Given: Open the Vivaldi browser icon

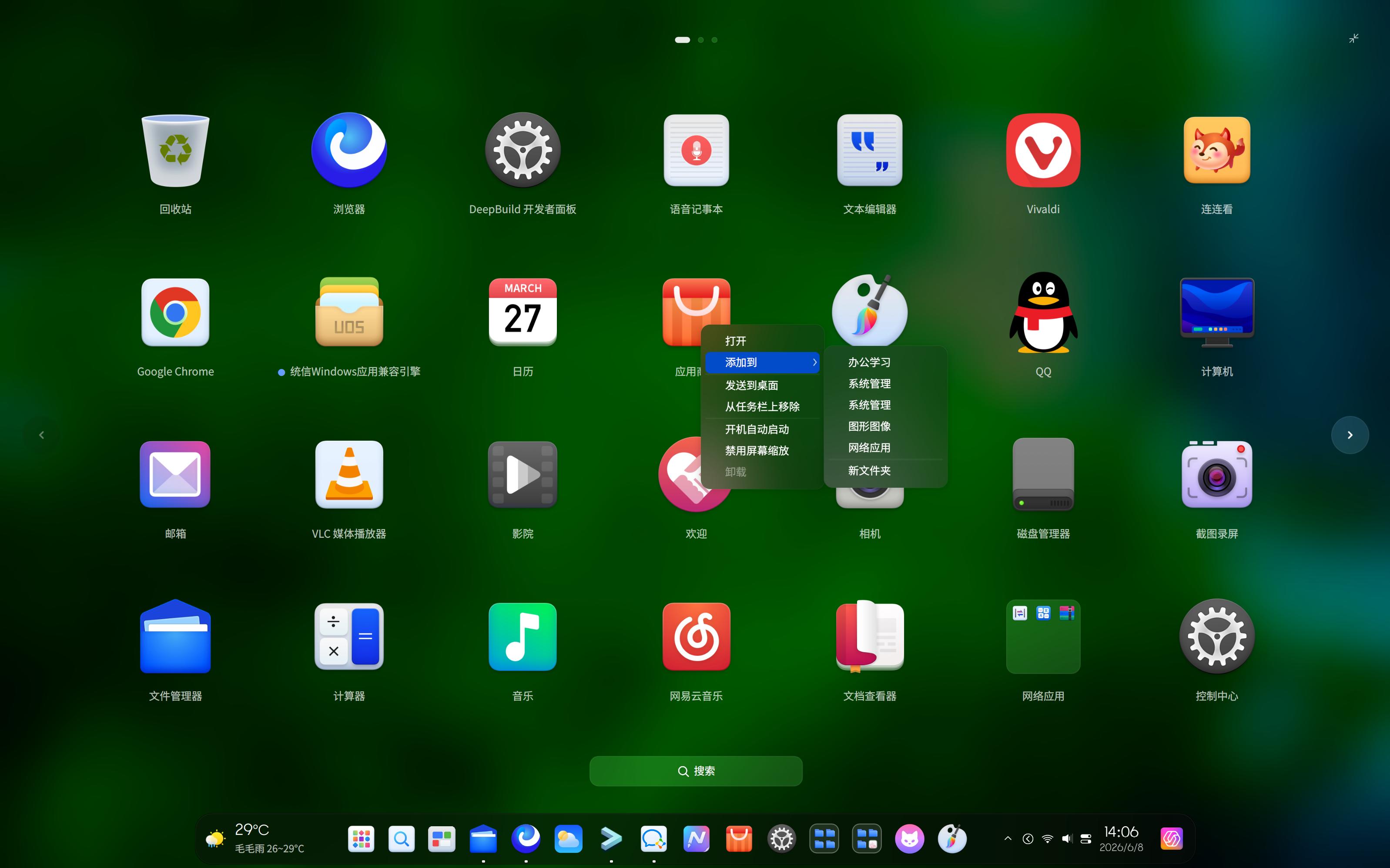Looking at the screenshot, I should coord(1043,151).
